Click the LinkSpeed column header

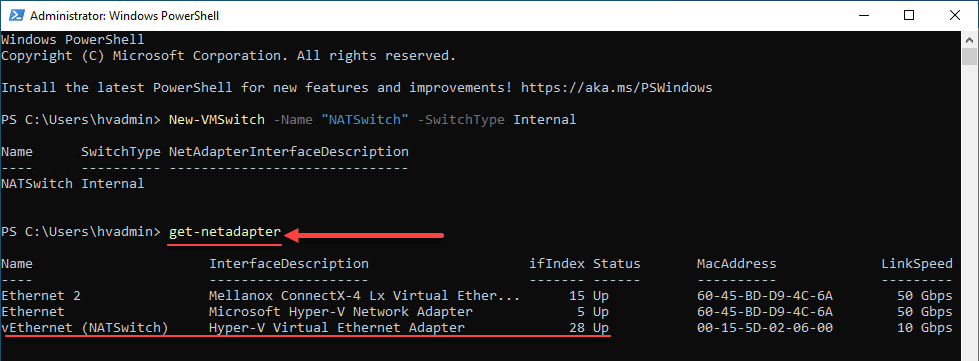pyautogui.click(x=917, y=264)
